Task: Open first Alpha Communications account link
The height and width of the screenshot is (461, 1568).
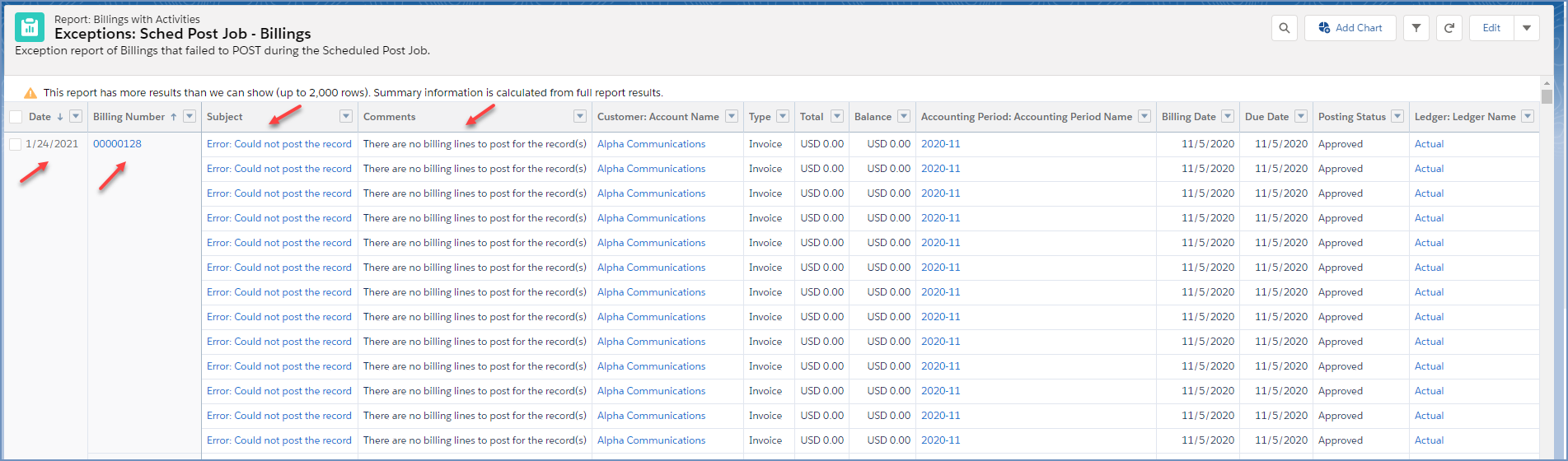Action: (x=651, y=144)
